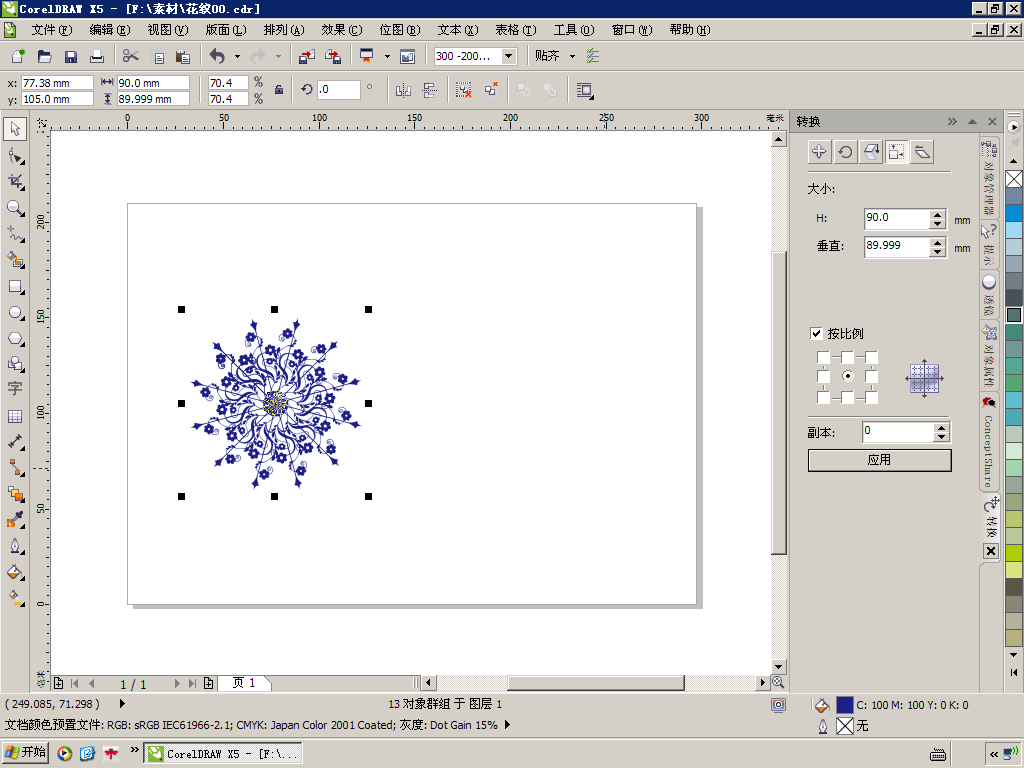Select the Outline pen tool
The height and width of the screenshot is (768, 1024).
tap(15, 546)
